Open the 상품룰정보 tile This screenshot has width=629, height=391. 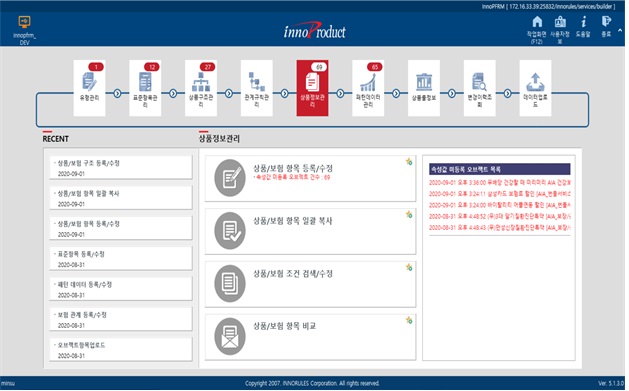pyautogui.click(x=424, y=88)
